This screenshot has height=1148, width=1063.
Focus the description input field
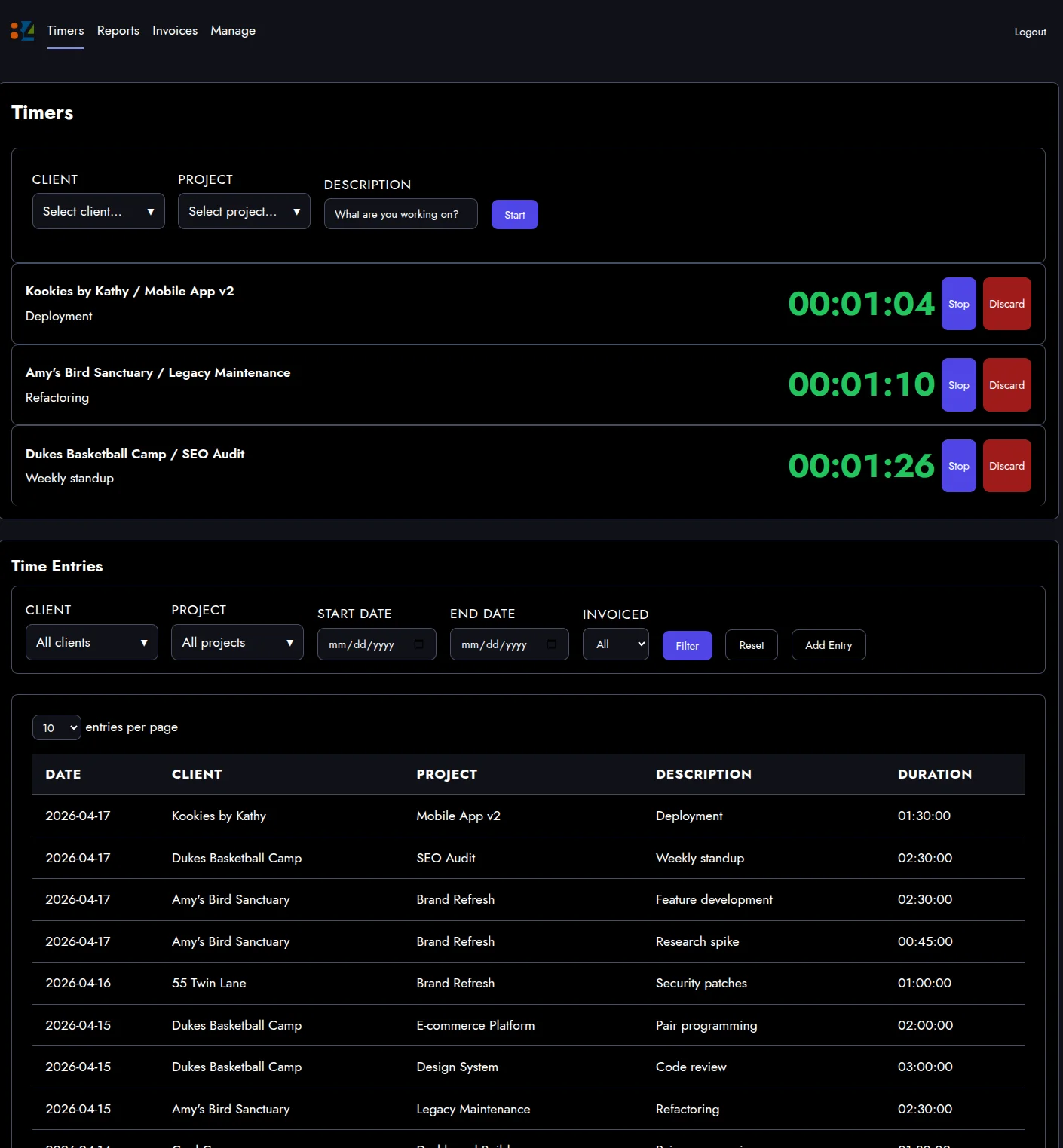[400, 214]
